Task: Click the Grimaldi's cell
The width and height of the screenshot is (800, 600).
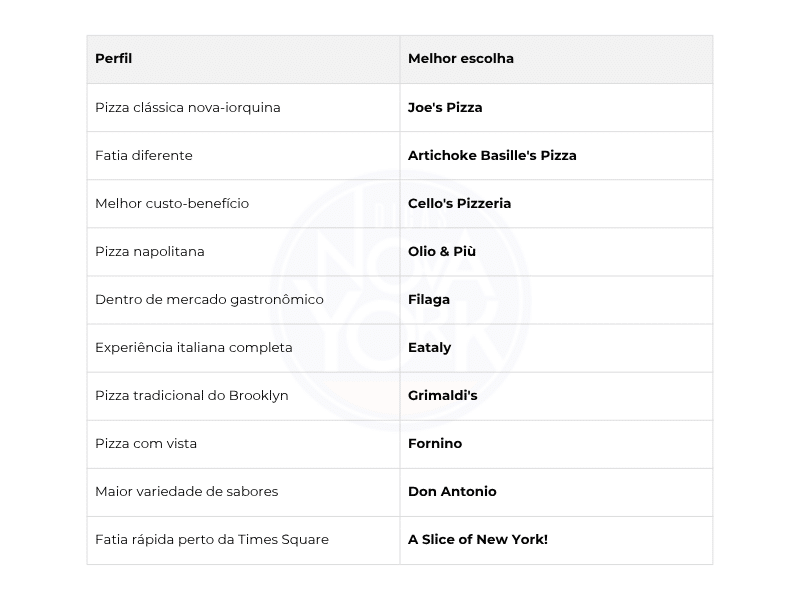Action: [442, 396]
